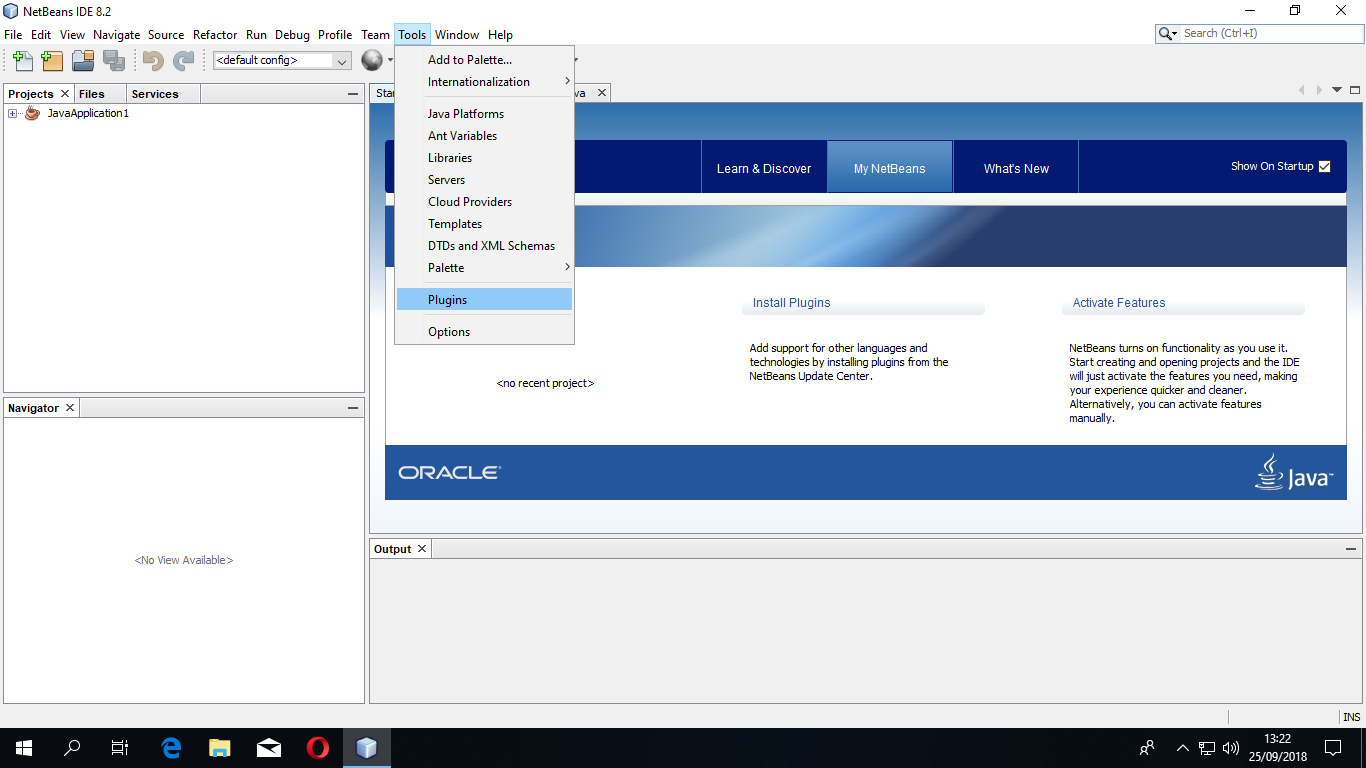Toggle the Show On Startup checkbox

tap(1325, 167)
